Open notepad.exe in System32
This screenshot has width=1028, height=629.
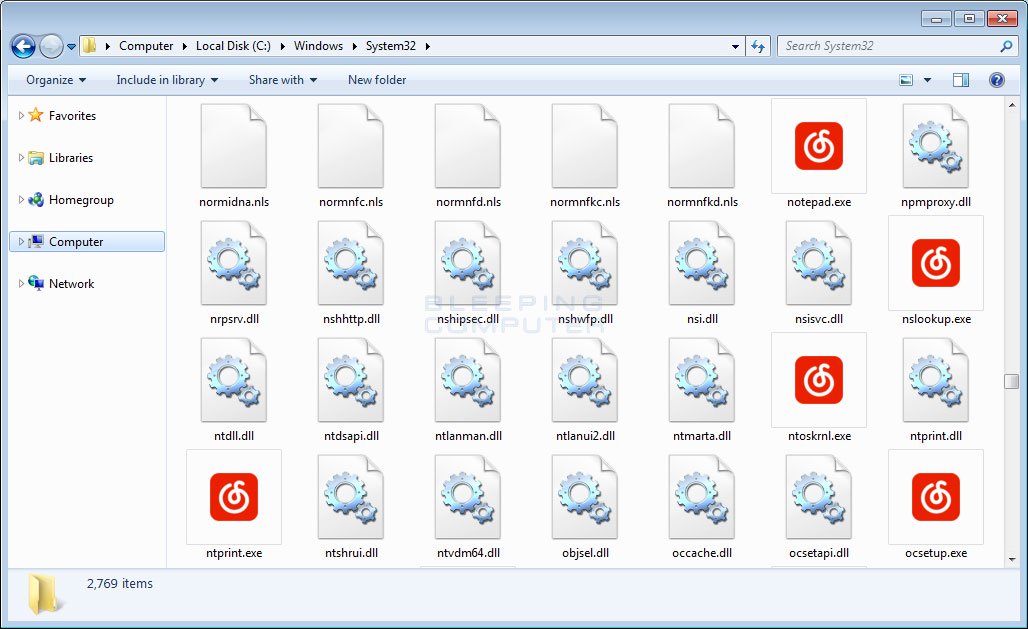(818, 147)
